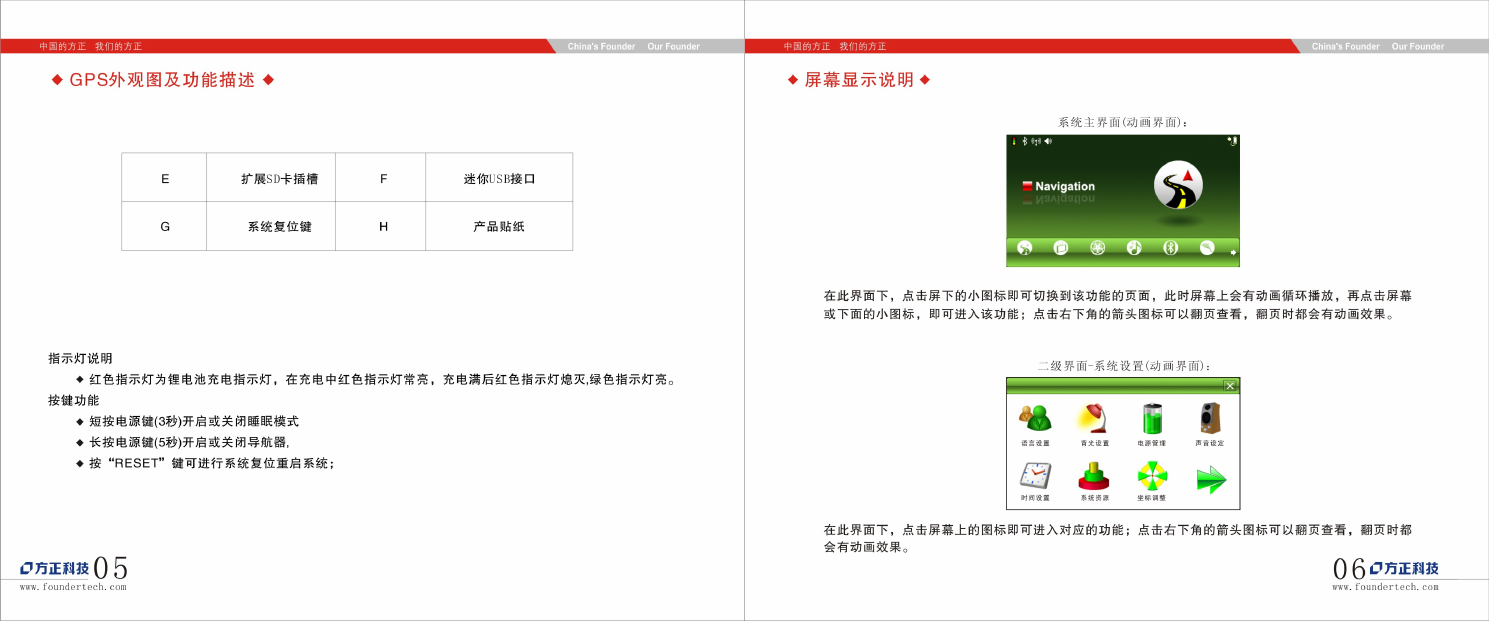
Task: Click the small page-turn arrow in main bar
Action: tap(1233, 252)
